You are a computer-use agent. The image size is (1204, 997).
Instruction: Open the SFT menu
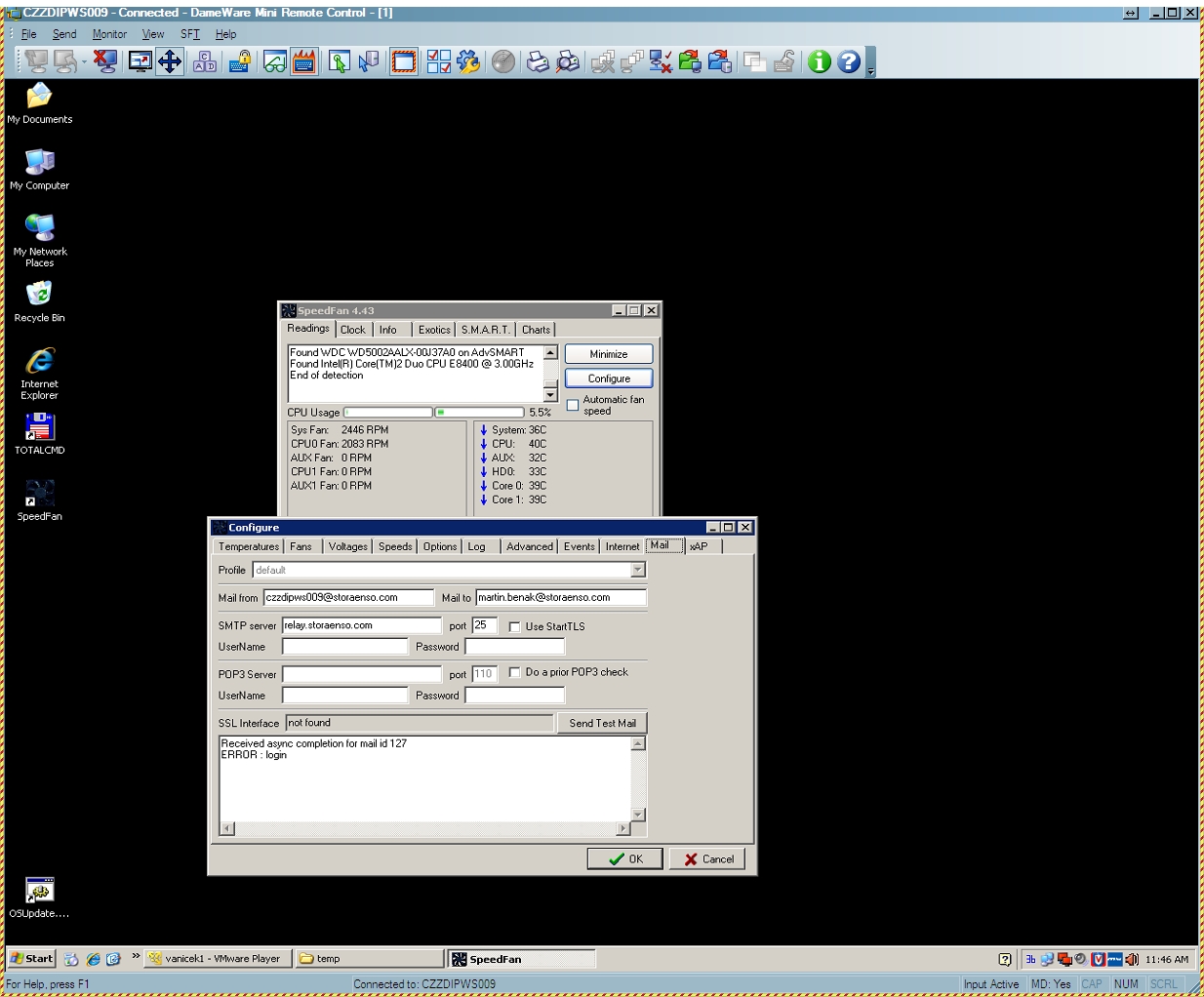point(190,34)
